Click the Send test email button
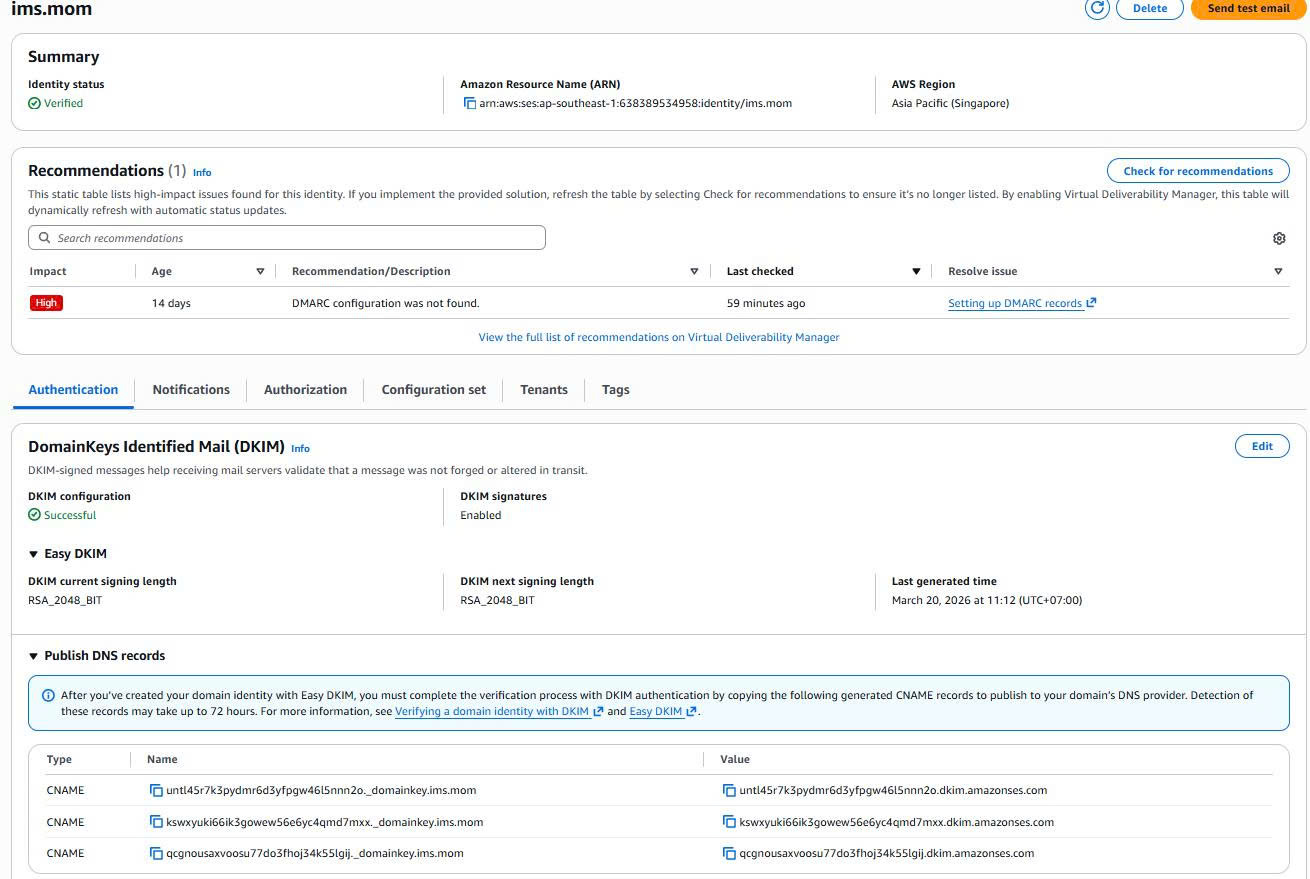The image size is (1310, 879). [1247, 9]
